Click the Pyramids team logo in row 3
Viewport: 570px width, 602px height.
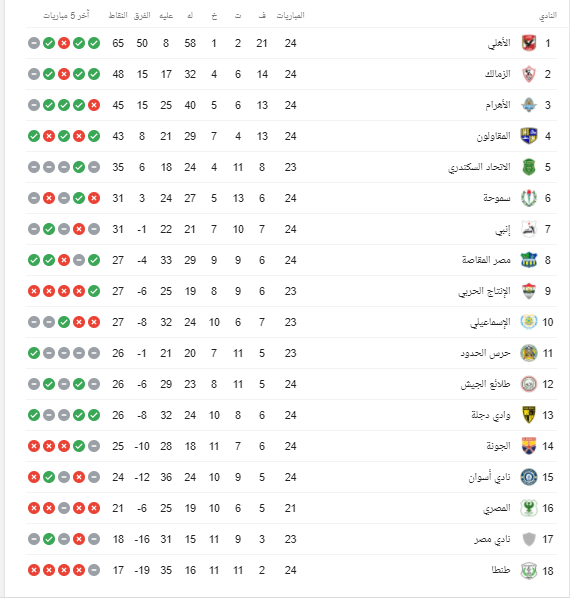pyautogui.click(x=529, y=105)
